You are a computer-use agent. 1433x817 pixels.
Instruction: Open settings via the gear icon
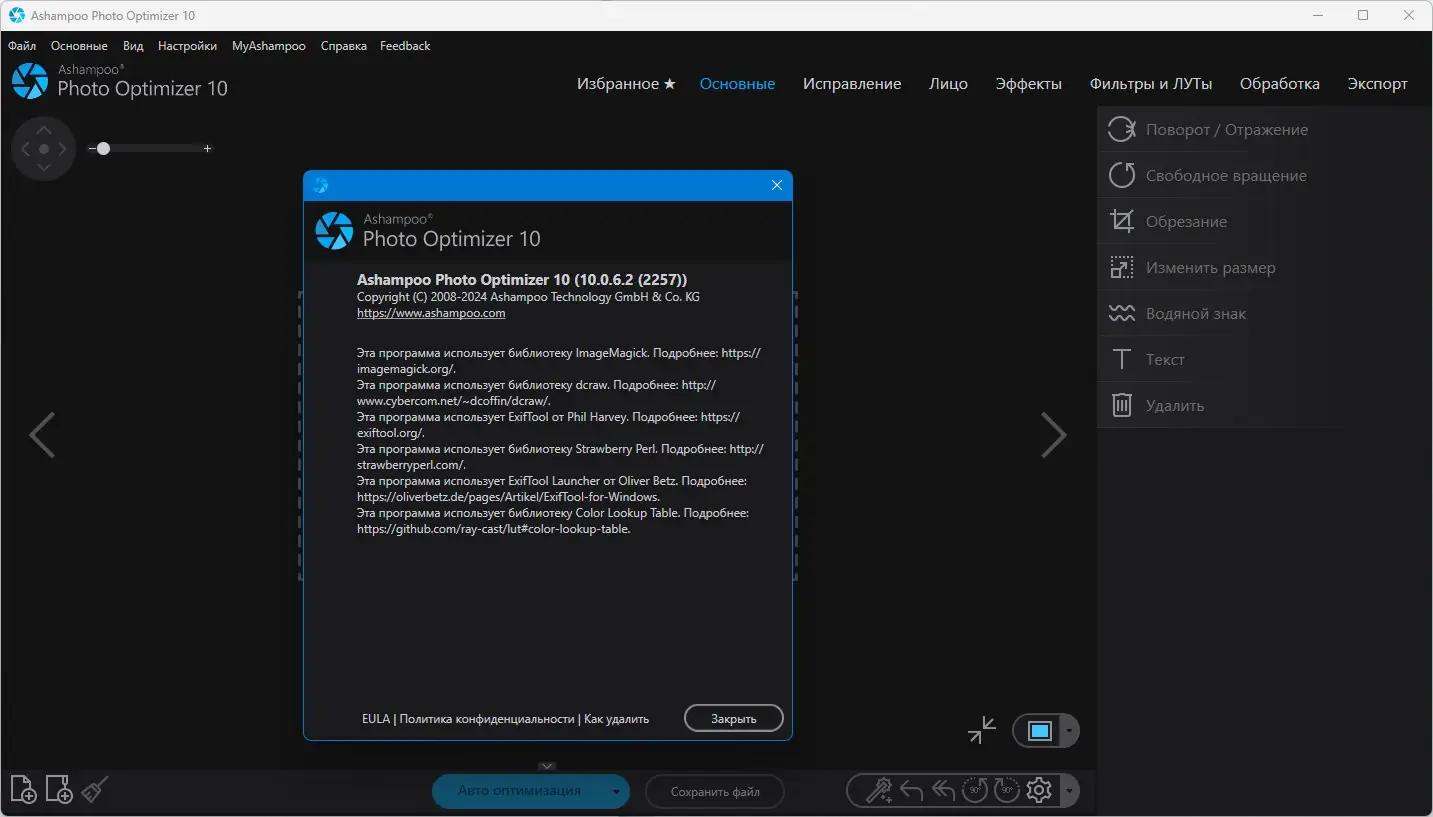[1039, 791]
